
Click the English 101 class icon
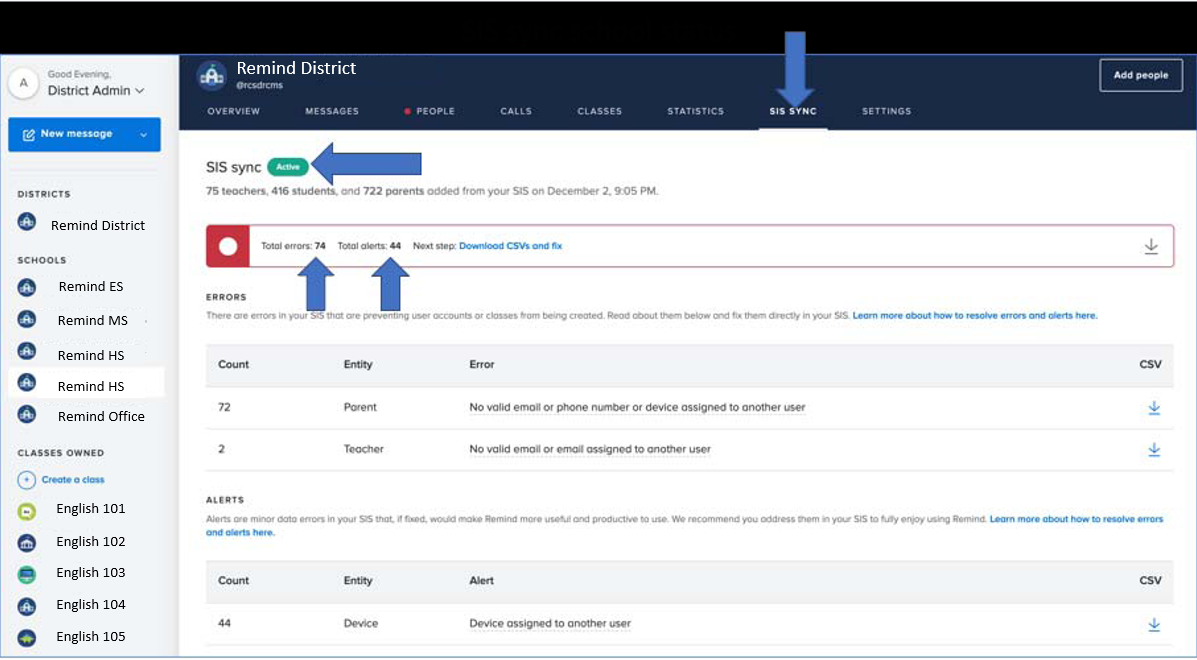pos(27,511)
